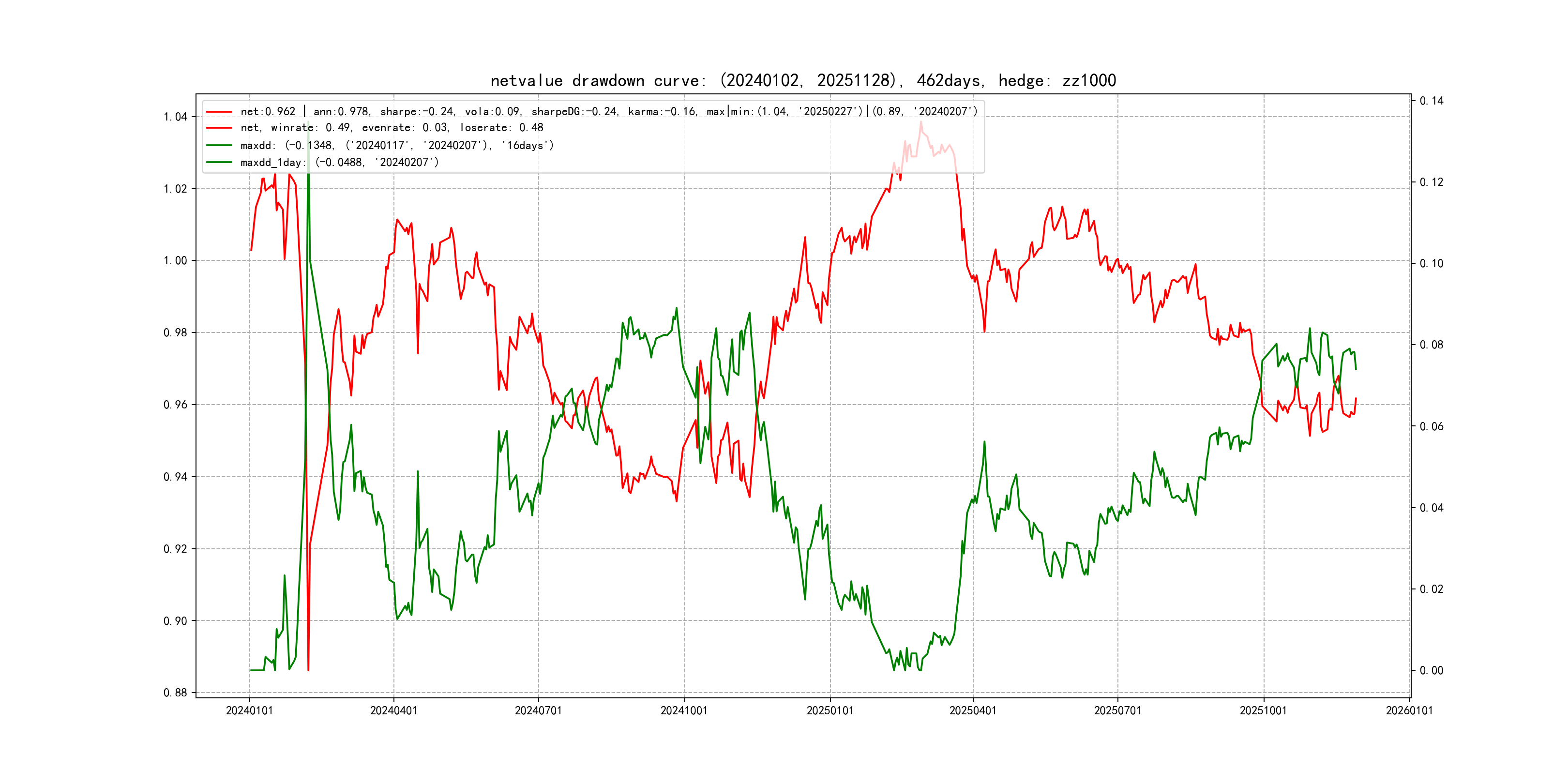The width and height of the screenshot is (1568, 784).
Task: Click the maxdd_1day legend entry text
Action: click(x=339, y=163)
